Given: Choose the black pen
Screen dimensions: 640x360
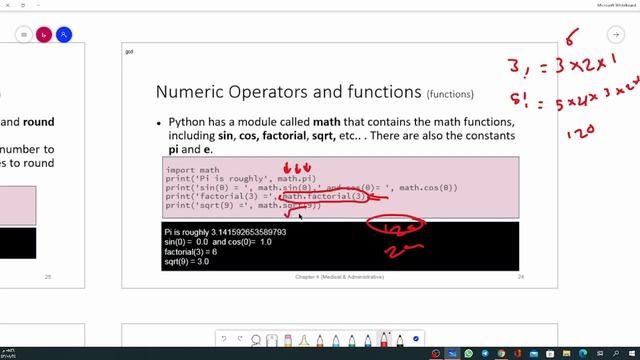Looking at the screenshot, I should [x=400, y=340].
